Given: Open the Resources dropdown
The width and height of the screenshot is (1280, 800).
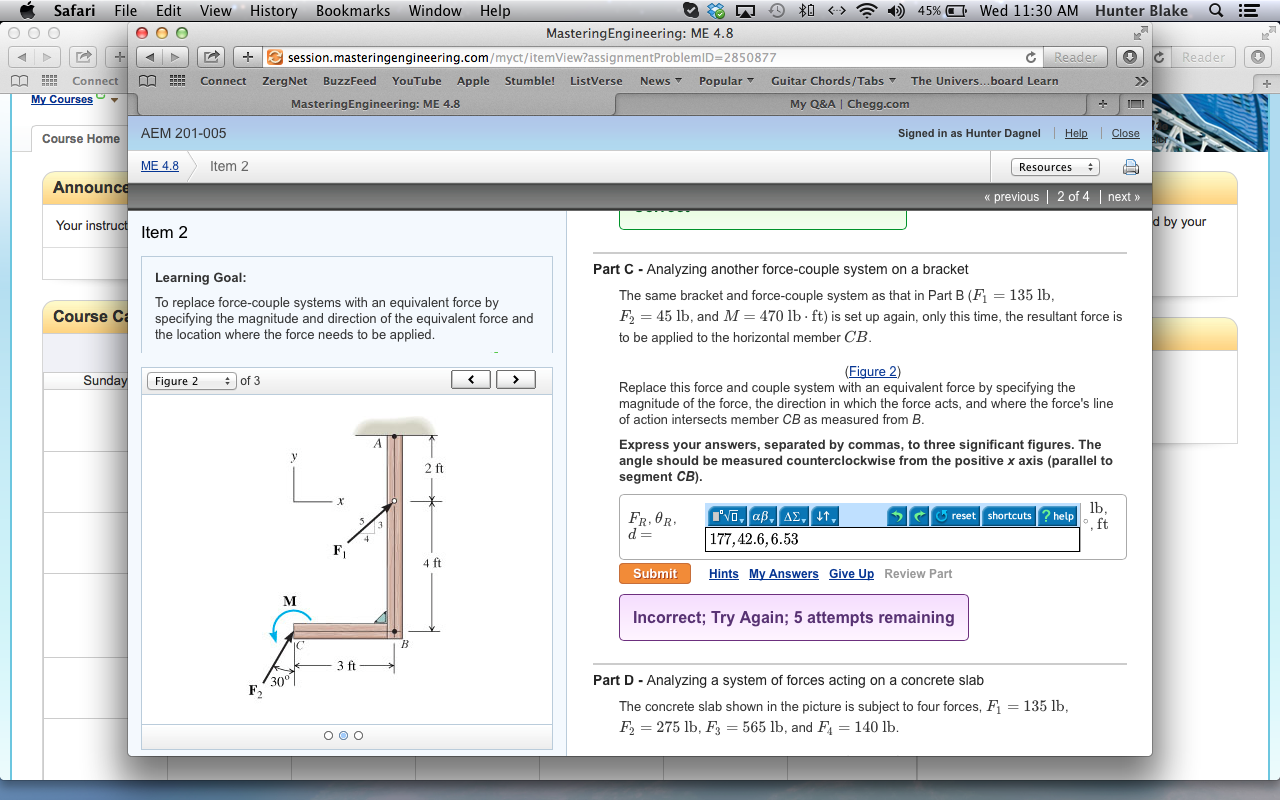Looking at the screenshot, I should pyautogui.click(x=1055, y=167).
